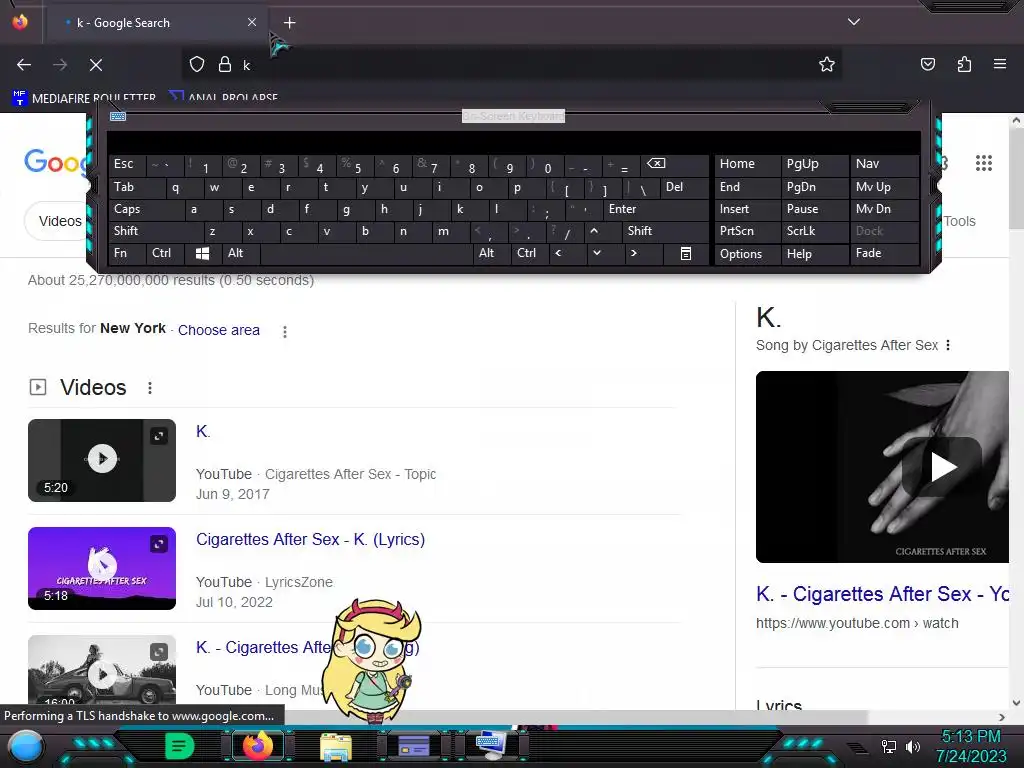The width and height of the screenshot is (1024, 768).
Task: Click the keyboard Help key
Action: [x=814, y=253]
